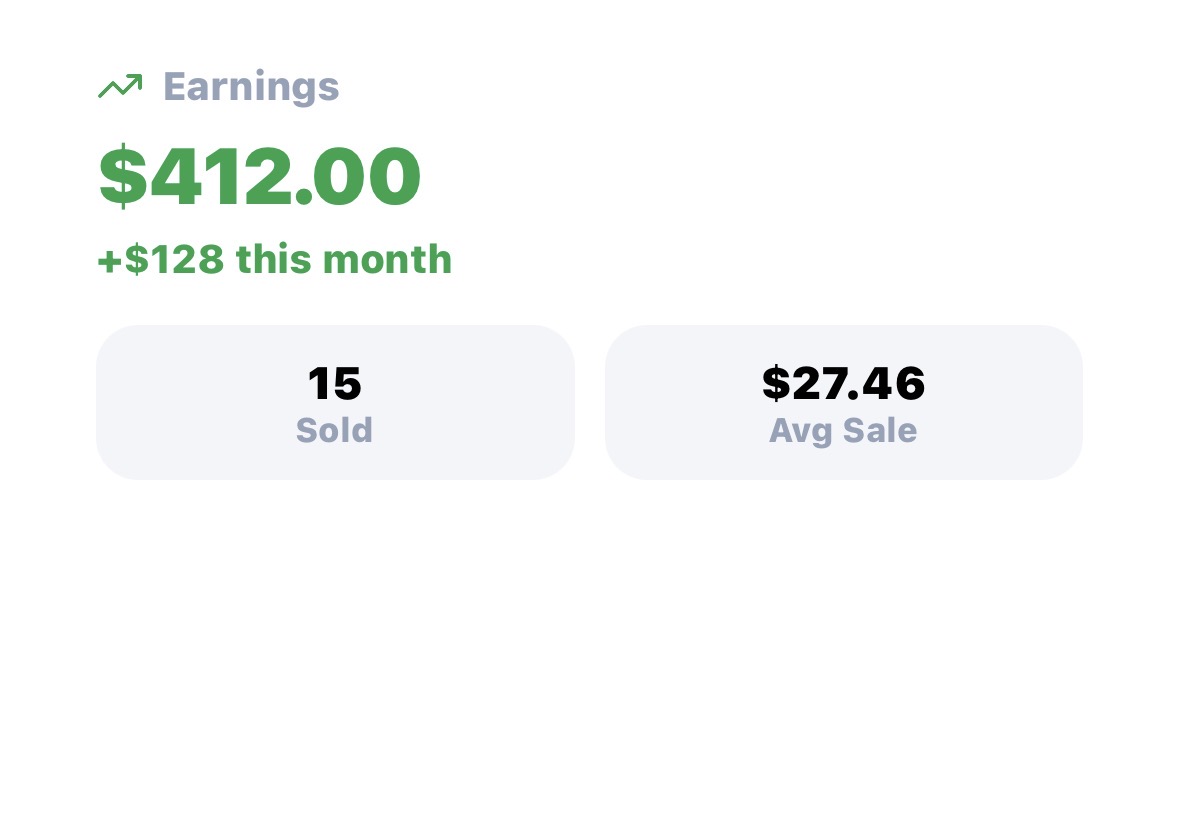1179x815 pixels.
Task: Click the number 15 in Sold card
Action: coord(335,384)
